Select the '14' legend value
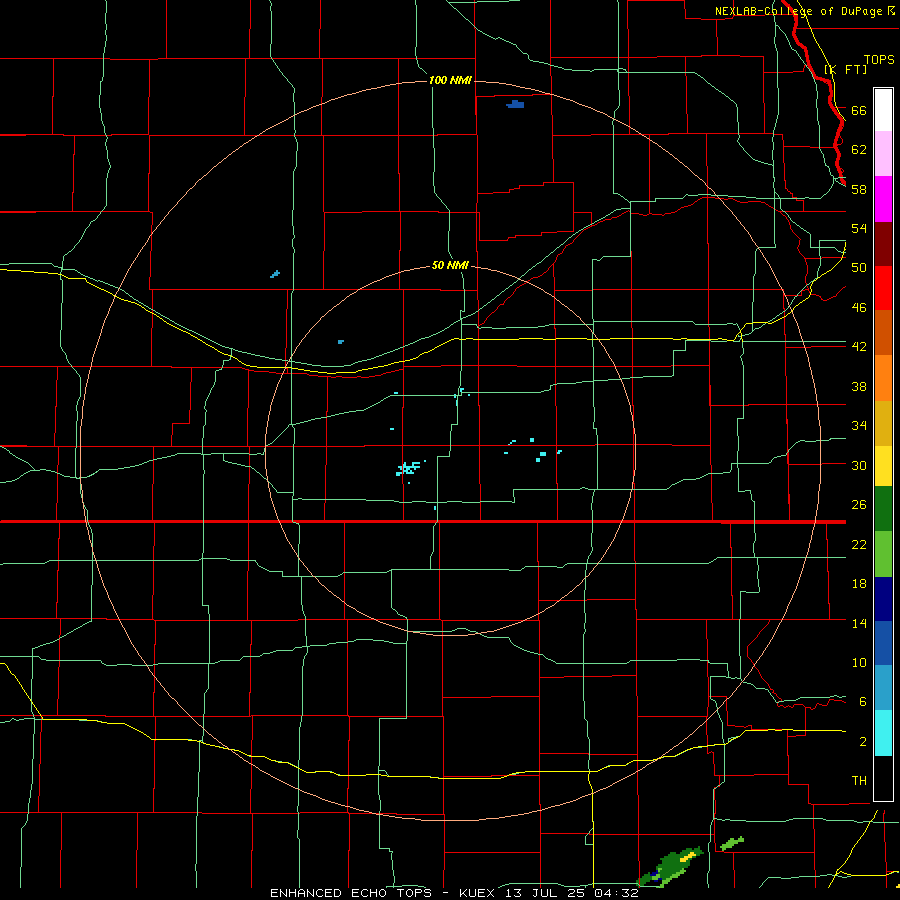 click(859, 623)
